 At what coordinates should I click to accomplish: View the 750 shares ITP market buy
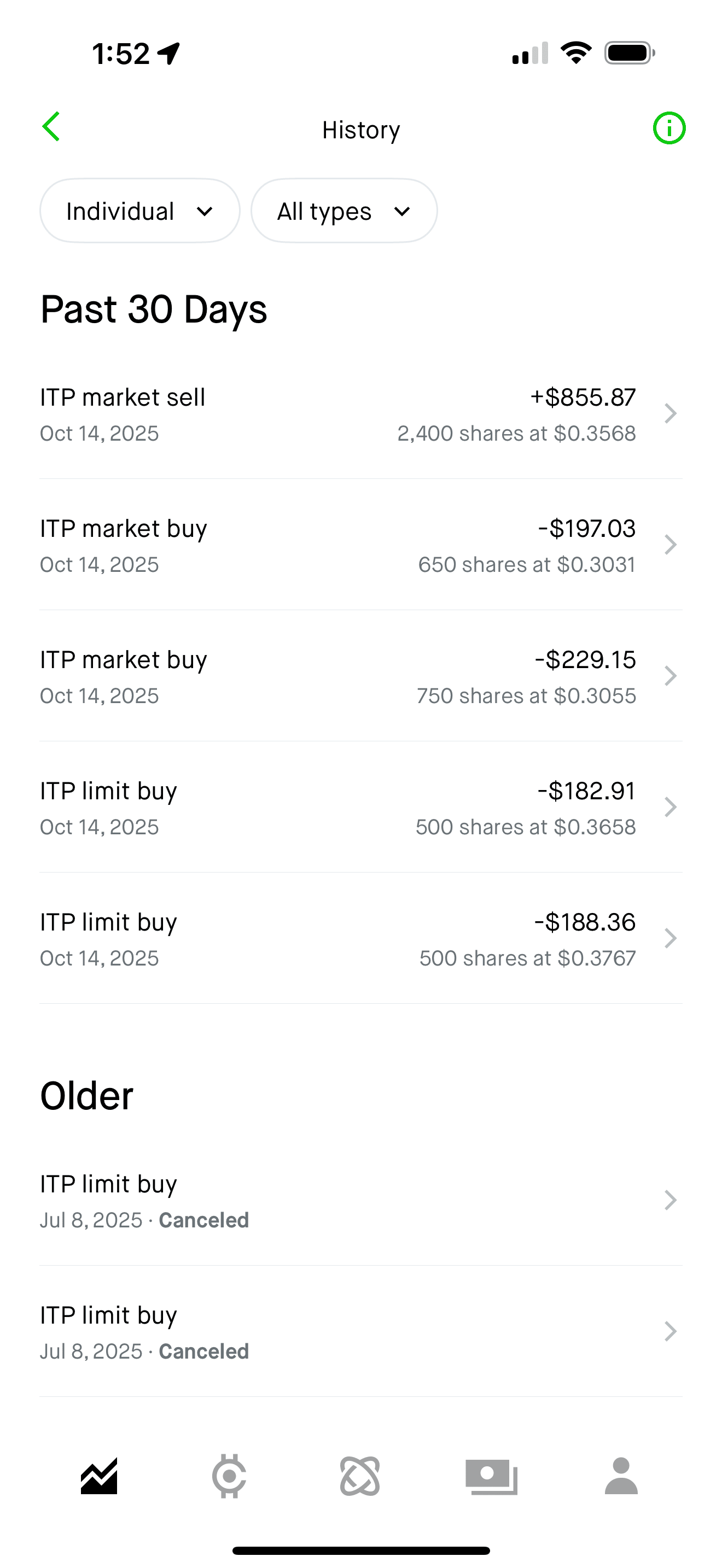(360, 676)
